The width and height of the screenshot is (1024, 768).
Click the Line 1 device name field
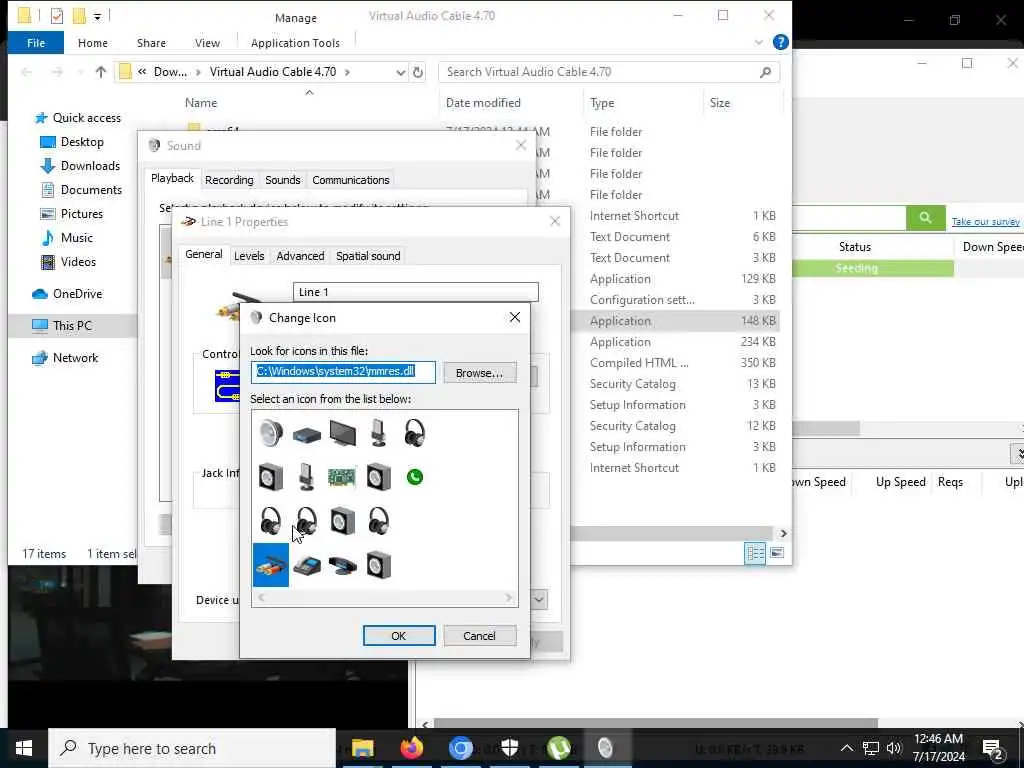tap(415, 292)
